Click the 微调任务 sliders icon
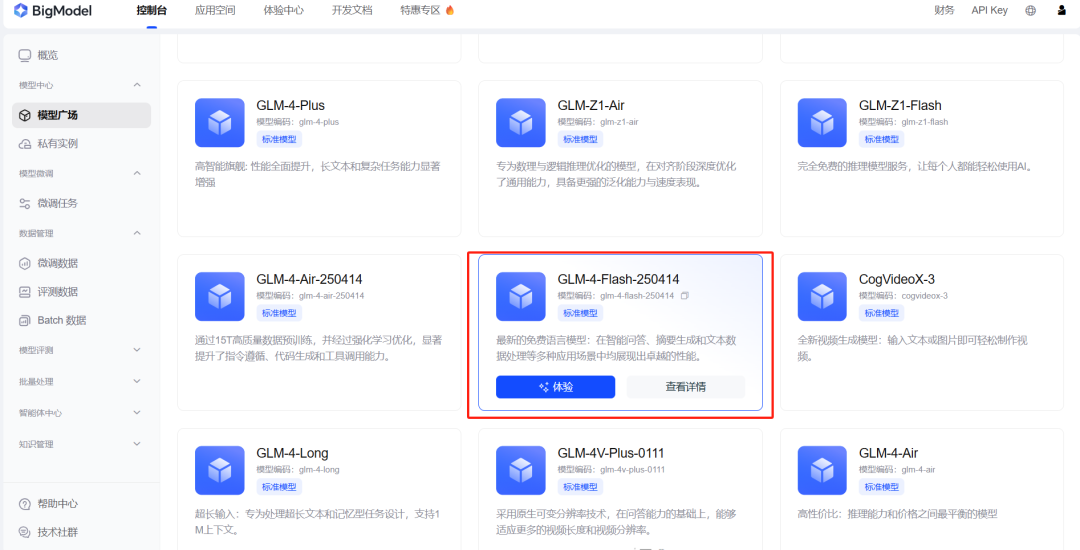The image size is (1080, 550). point(25,203)
